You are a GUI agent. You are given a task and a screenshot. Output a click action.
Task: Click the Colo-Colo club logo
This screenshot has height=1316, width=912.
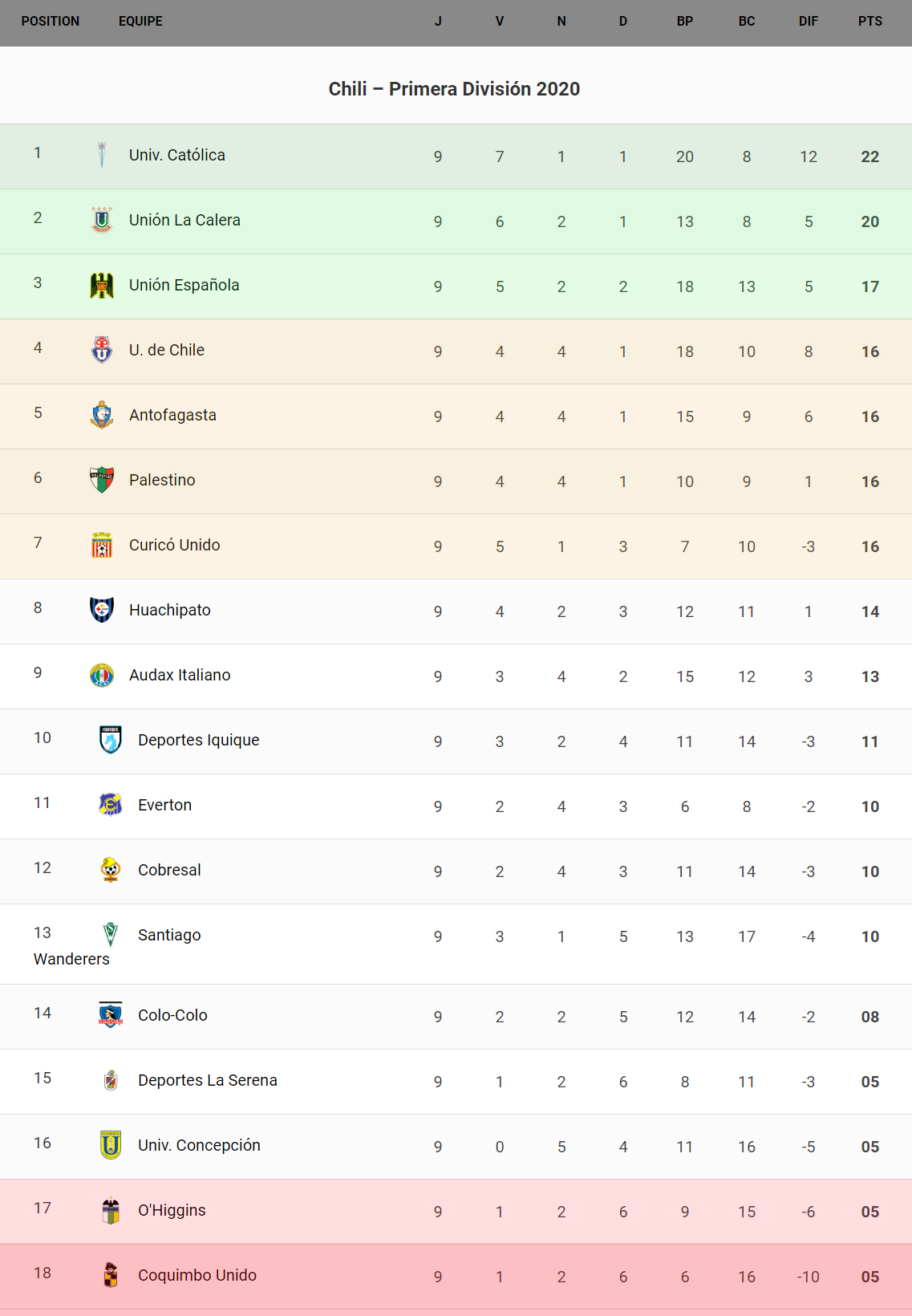[x=111, y=1015]
